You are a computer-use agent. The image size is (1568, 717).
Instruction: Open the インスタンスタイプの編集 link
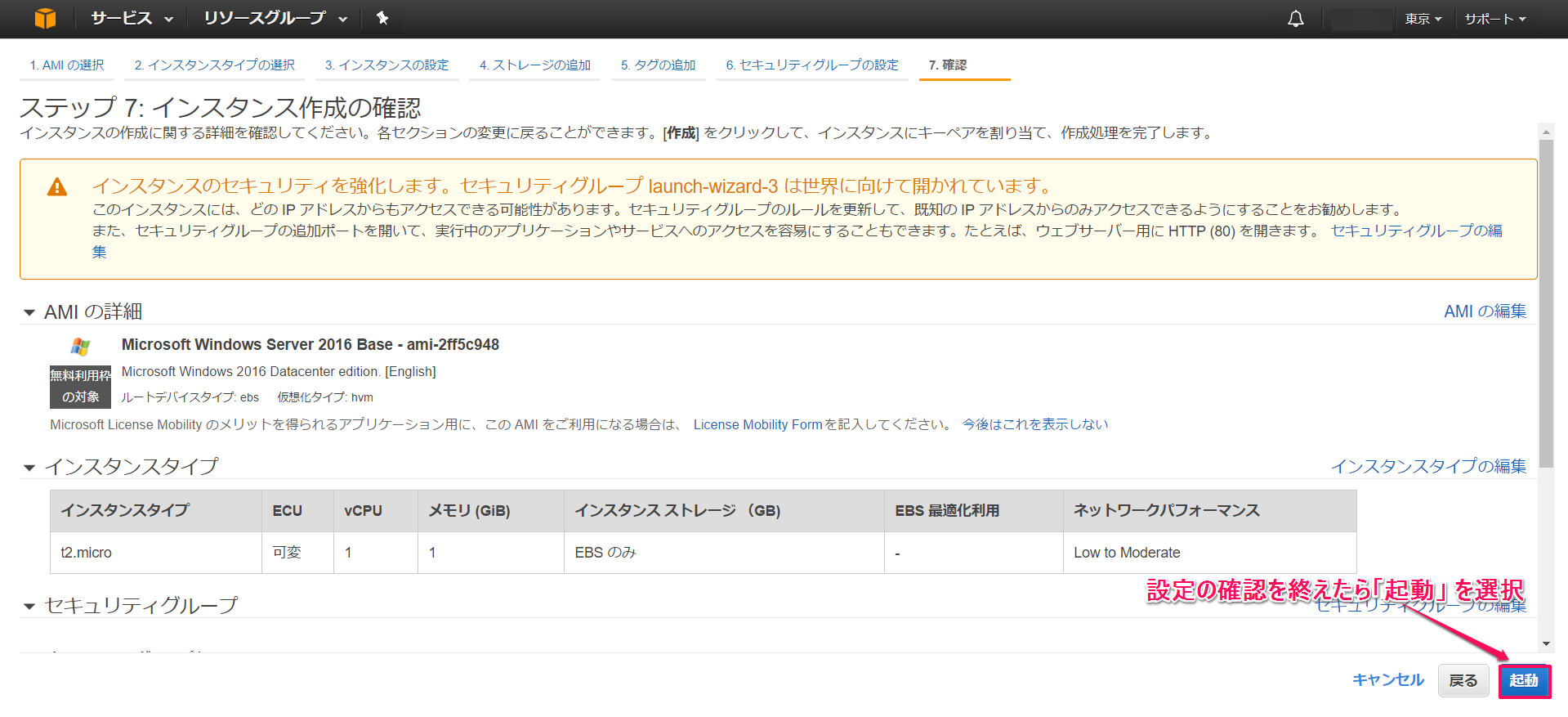1428,467
